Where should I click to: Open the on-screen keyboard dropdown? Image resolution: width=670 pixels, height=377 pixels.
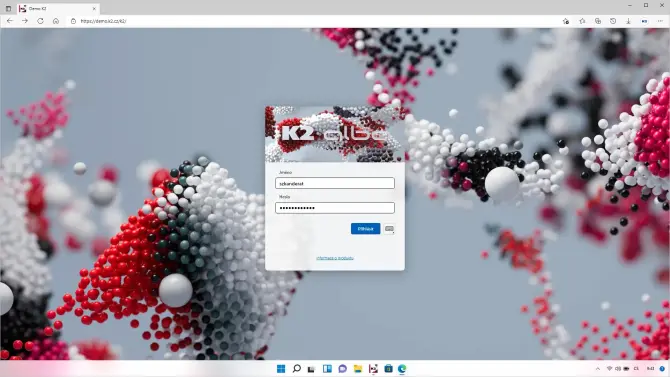(x=389, y=229)
